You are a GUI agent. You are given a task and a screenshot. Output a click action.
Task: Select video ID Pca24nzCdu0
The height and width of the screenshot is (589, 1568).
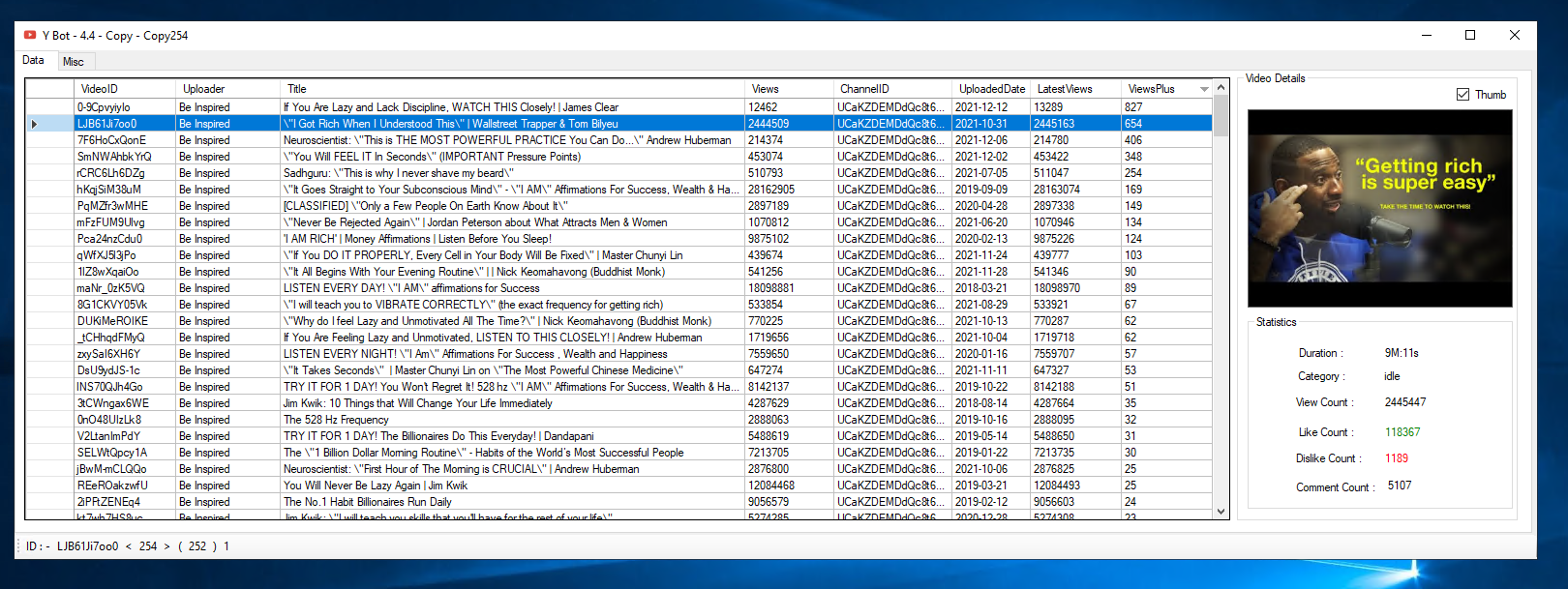click(109, 239)
